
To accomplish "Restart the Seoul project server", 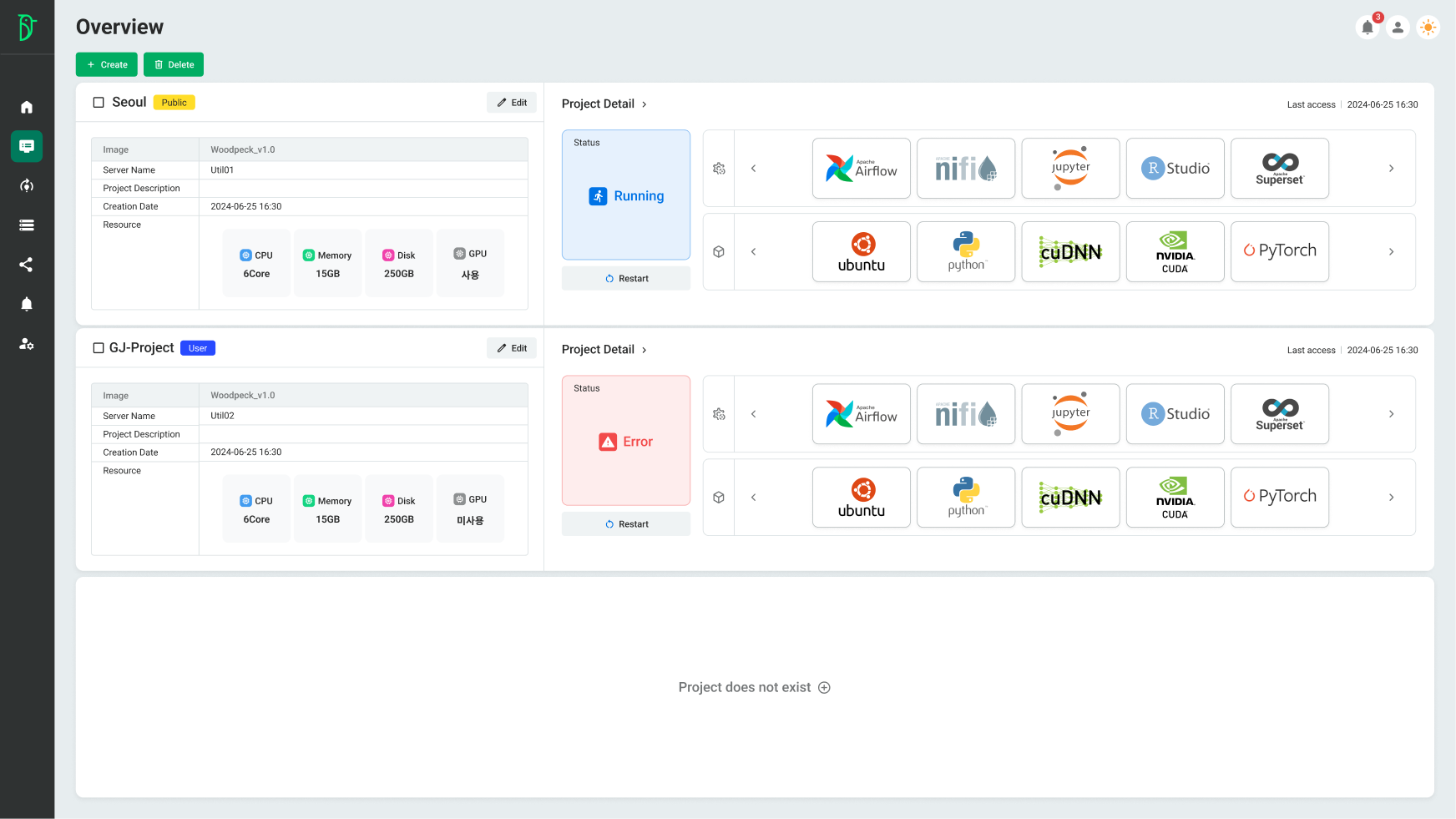I will click(626, 279).
